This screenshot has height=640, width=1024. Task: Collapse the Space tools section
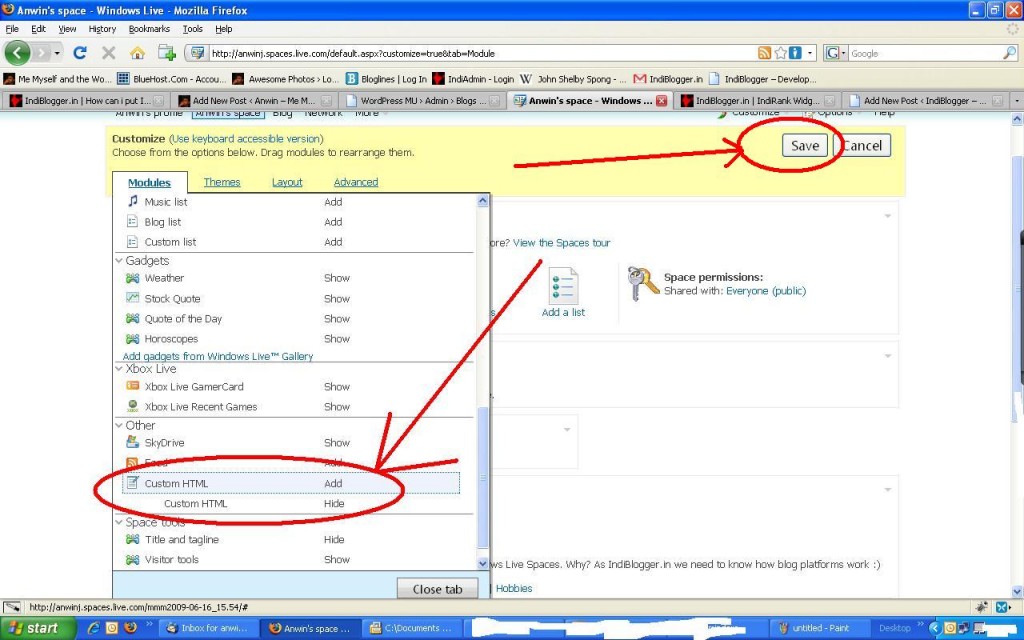click(119, 522)
